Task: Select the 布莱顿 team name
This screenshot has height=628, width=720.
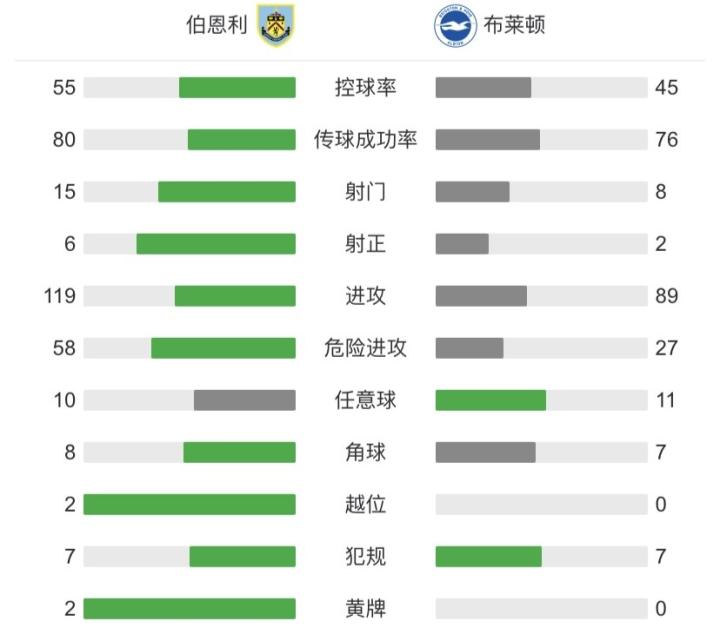Action: click(513, 26)
